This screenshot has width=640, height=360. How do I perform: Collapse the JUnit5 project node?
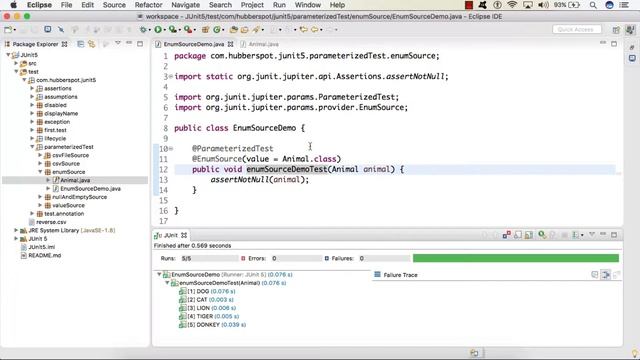[8, 55]
